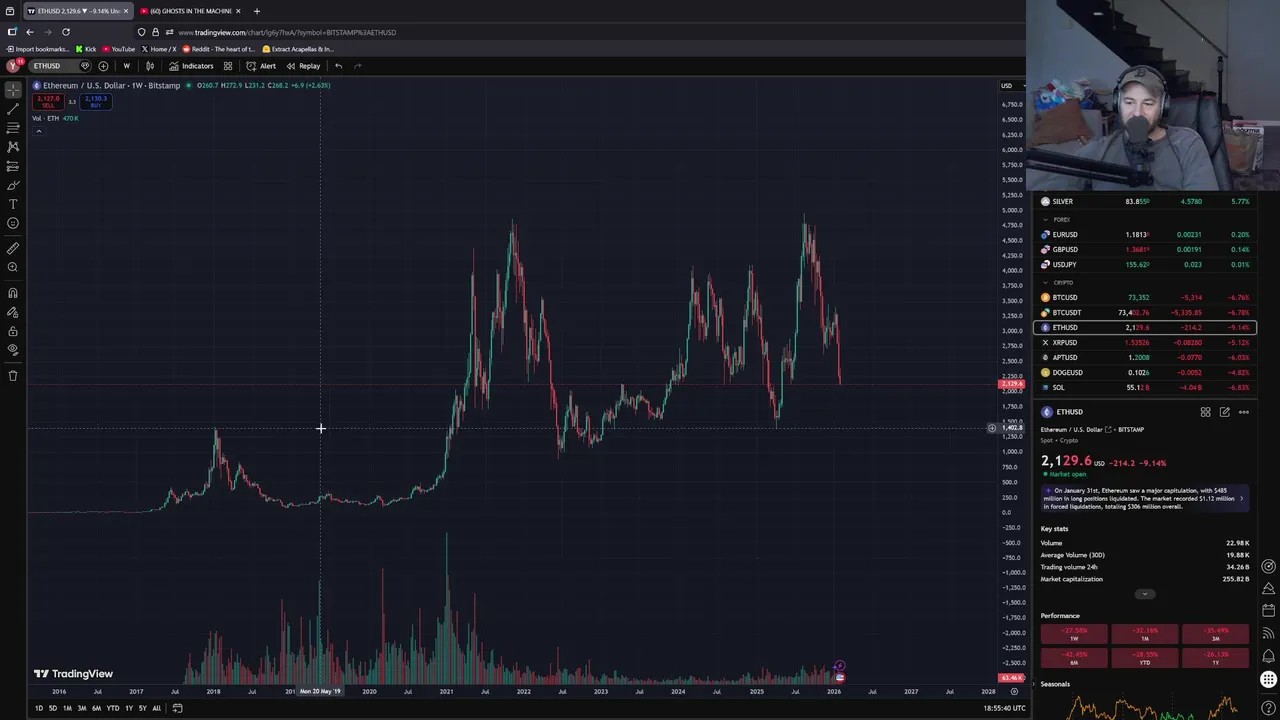Select SILVER in the watchlist
Viewport: 1280px width, 720px height.
pyautogui.click(x=1143, y=202)
